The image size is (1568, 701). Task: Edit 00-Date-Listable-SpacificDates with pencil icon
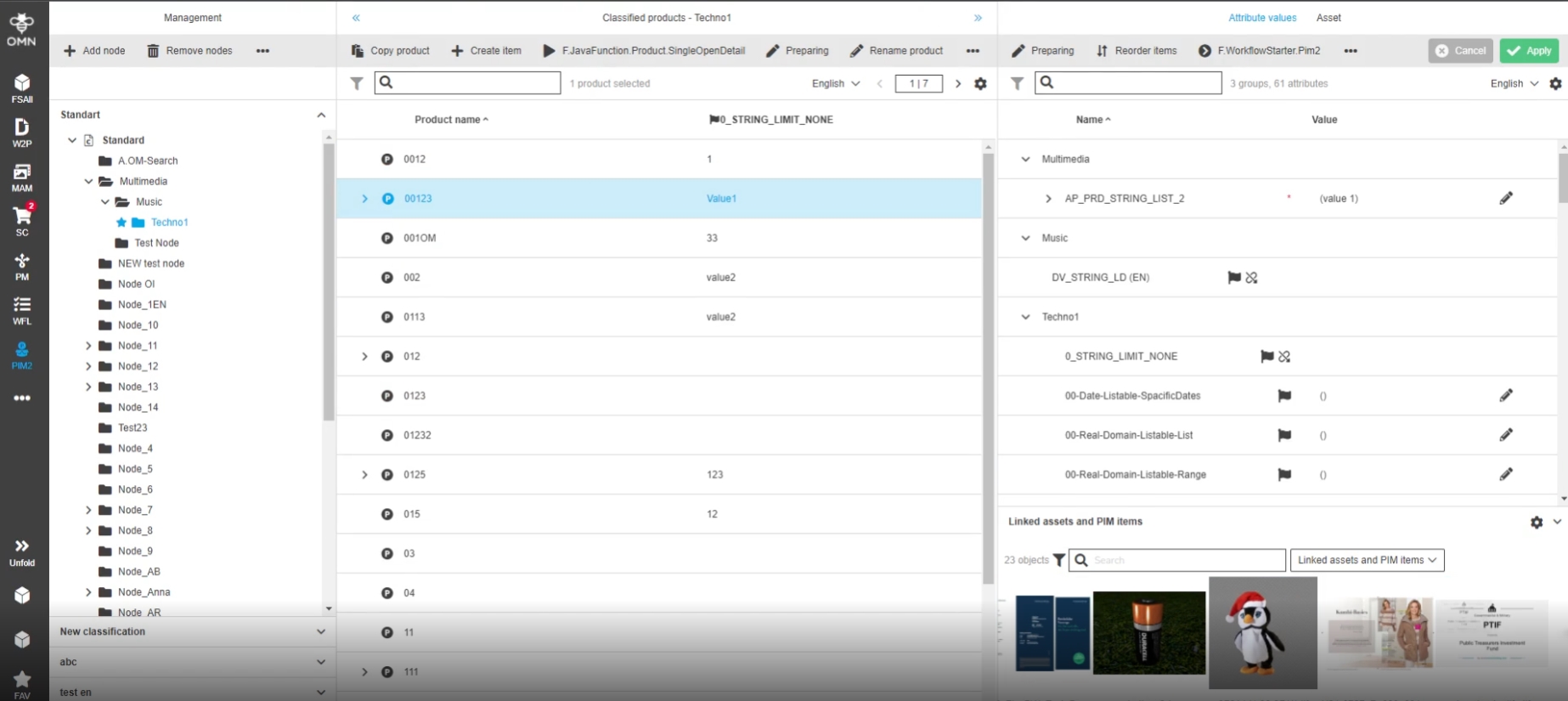pos(1506,395)
